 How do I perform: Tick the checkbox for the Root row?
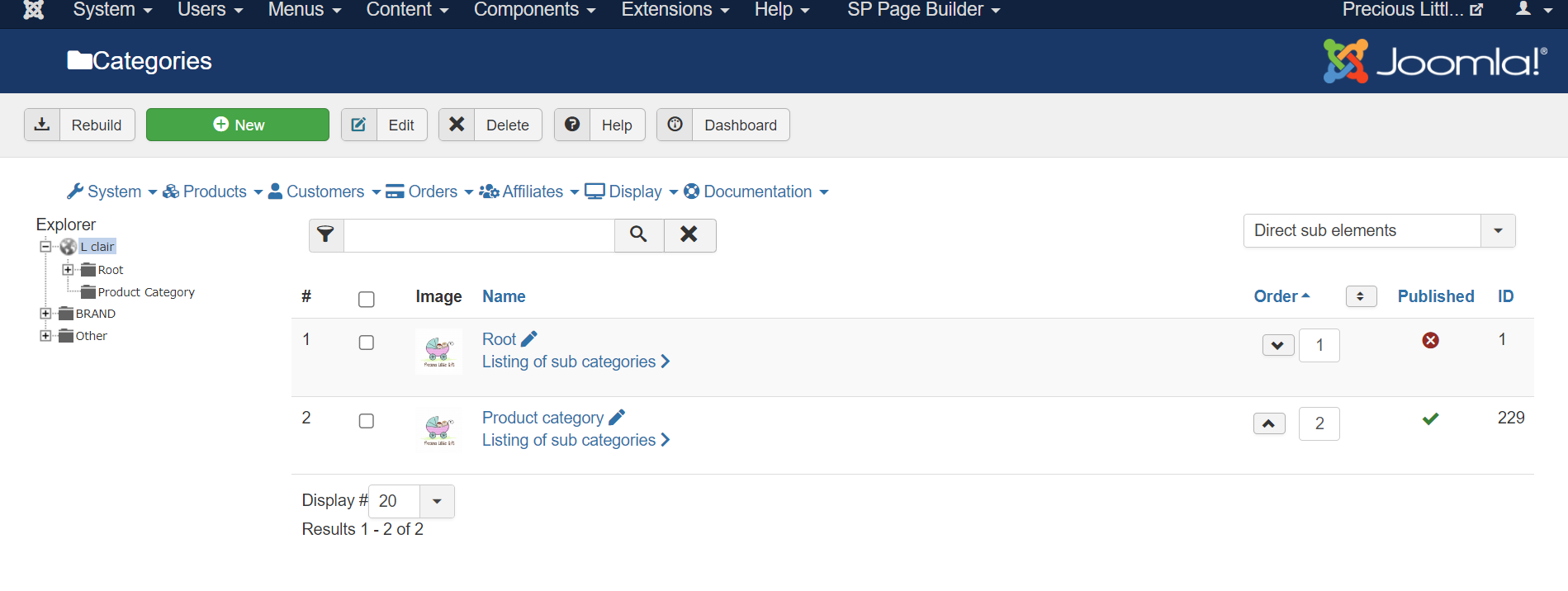[x=367, y=343]
